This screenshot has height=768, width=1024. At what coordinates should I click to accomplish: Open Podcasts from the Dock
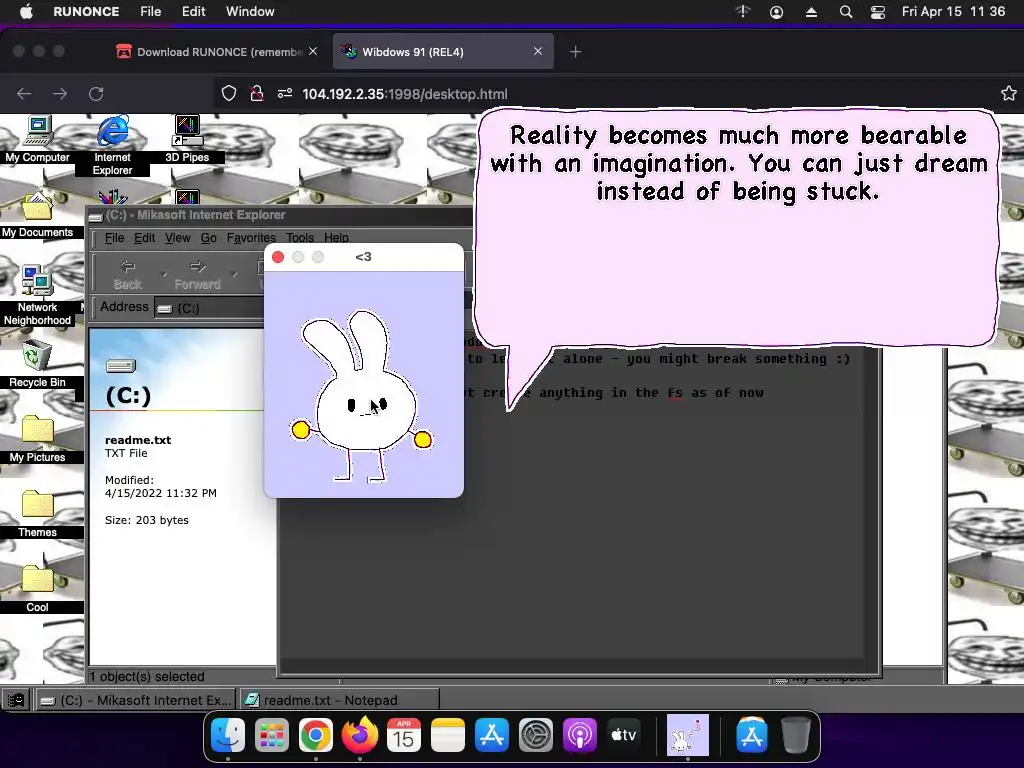click(579, 735)
